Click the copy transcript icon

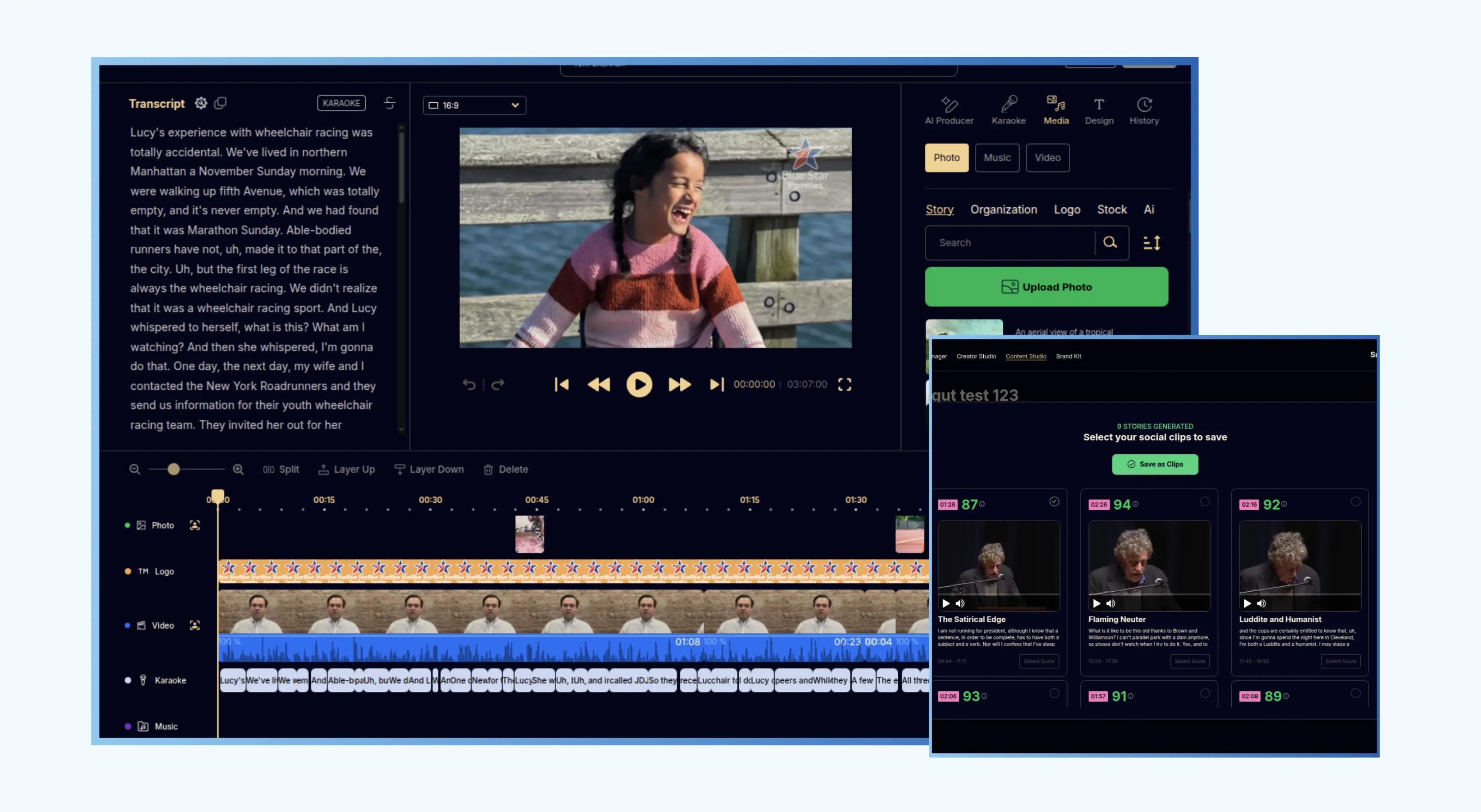tap(220, 103)
